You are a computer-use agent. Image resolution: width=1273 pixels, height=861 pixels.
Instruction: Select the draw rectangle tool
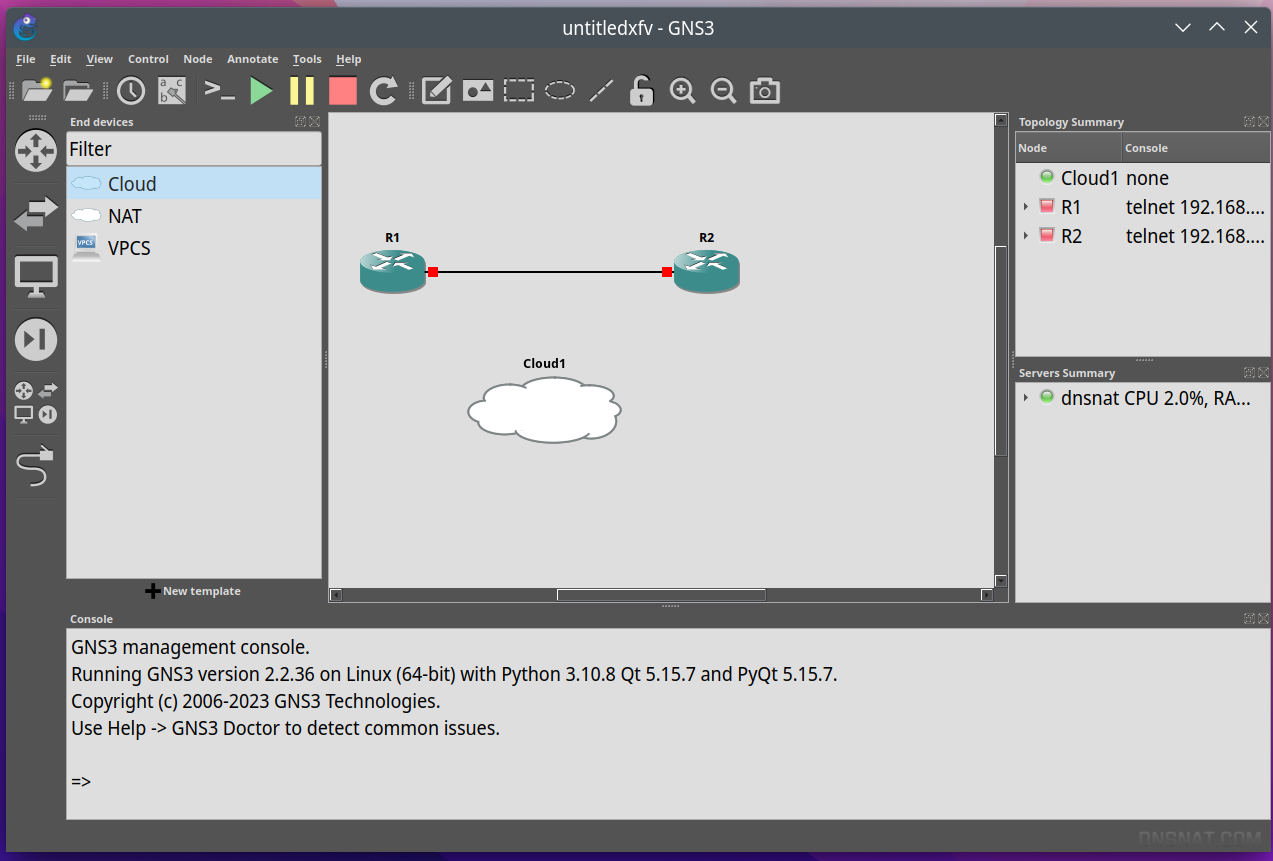coord(518,91)
